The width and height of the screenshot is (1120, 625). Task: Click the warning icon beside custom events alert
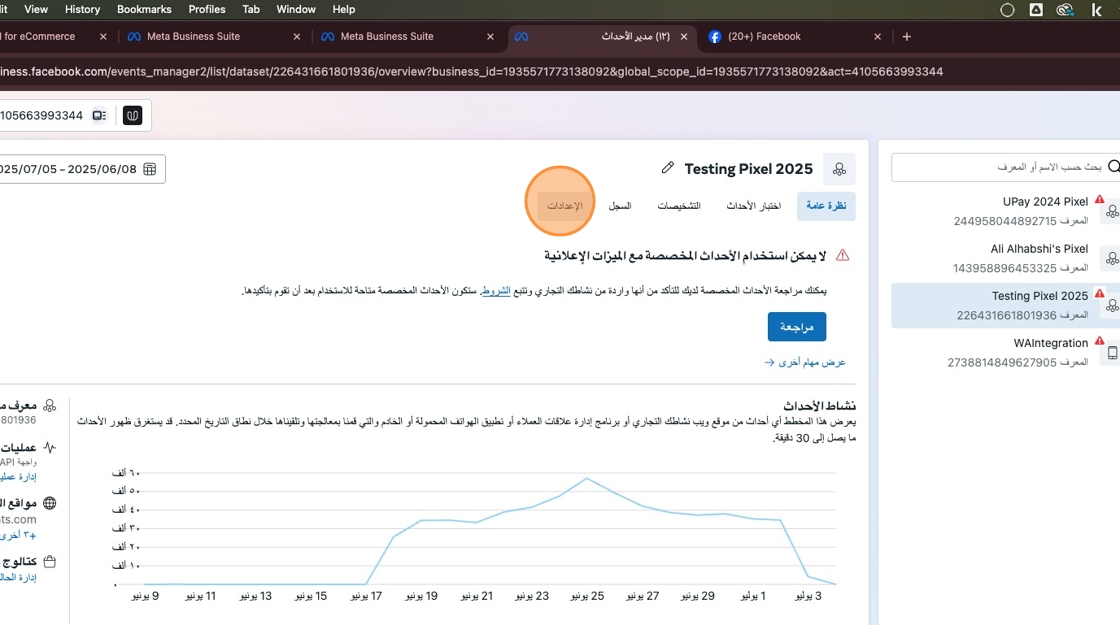pos(843,256)
